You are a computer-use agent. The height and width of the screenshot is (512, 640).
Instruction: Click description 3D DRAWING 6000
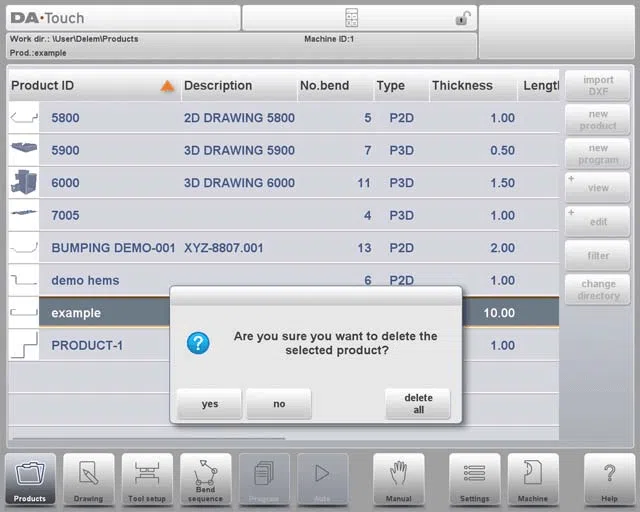(239, 183)
